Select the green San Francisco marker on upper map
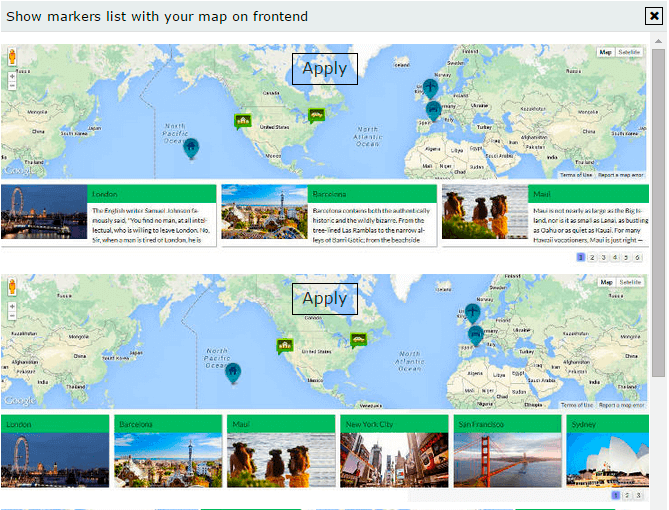 [242, 121]
